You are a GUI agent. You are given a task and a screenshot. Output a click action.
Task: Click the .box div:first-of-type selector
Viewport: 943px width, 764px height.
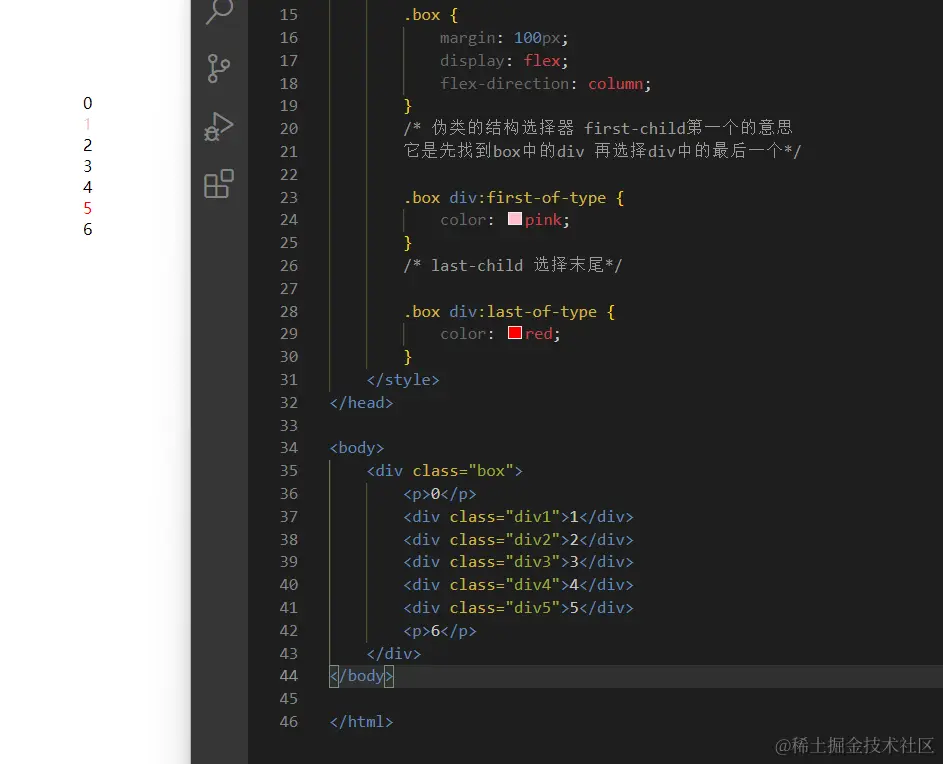click(505, 197)
